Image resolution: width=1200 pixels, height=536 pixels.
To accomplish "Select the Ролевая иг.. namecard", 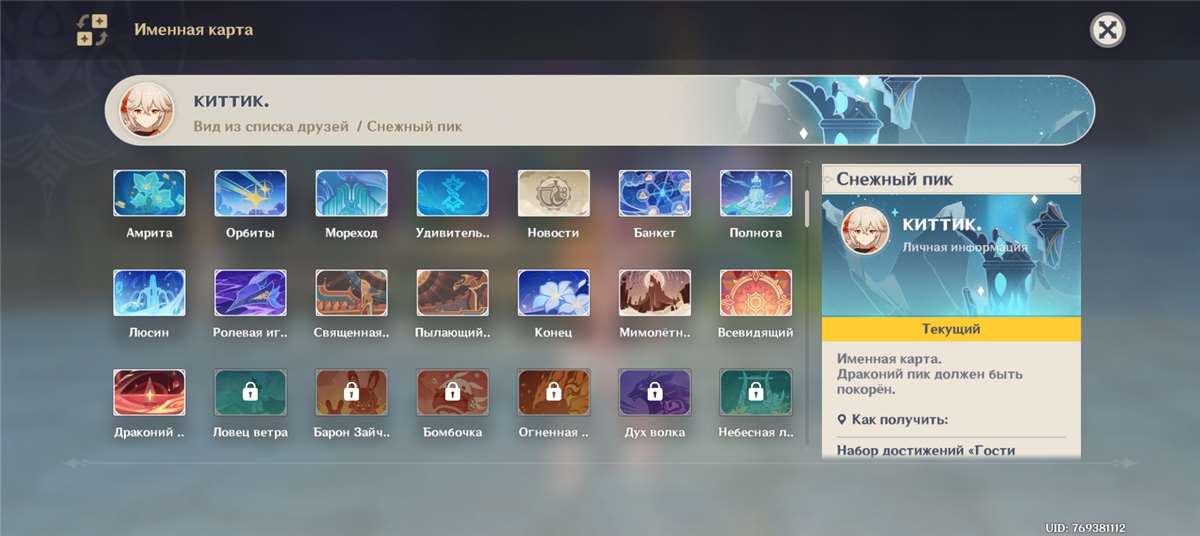I will (x=250, y=293).
